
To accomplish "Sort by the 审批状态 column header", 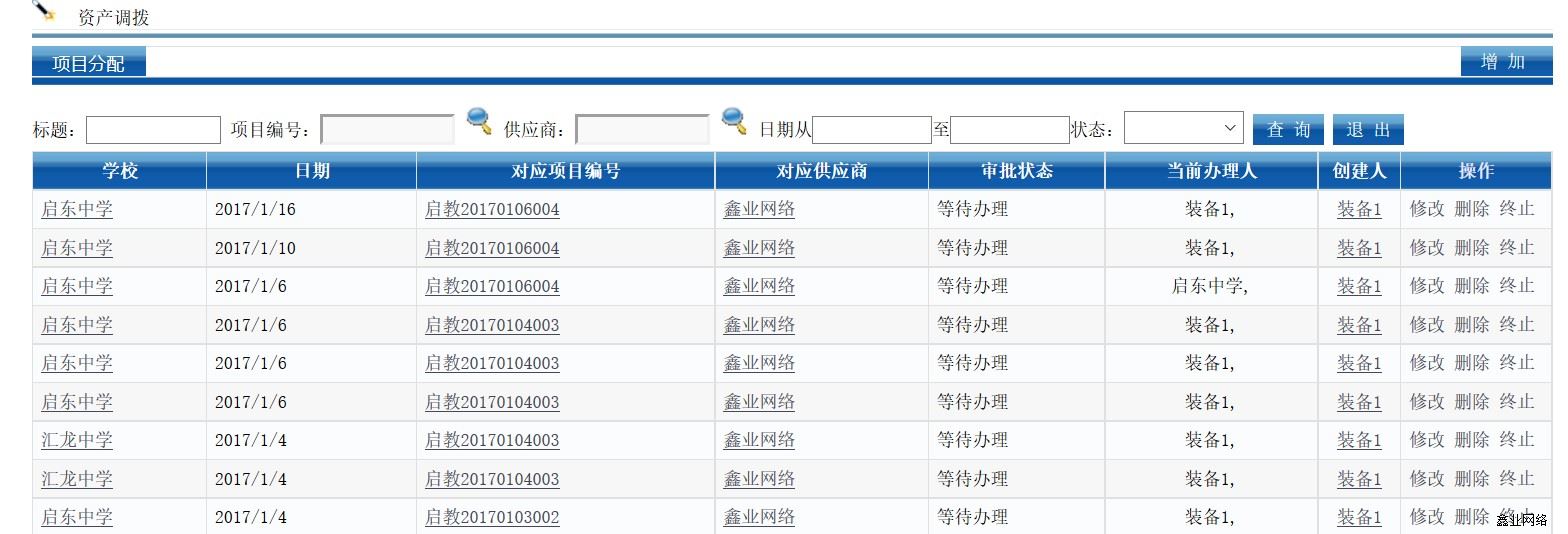I will click(x=1016, y=171).
